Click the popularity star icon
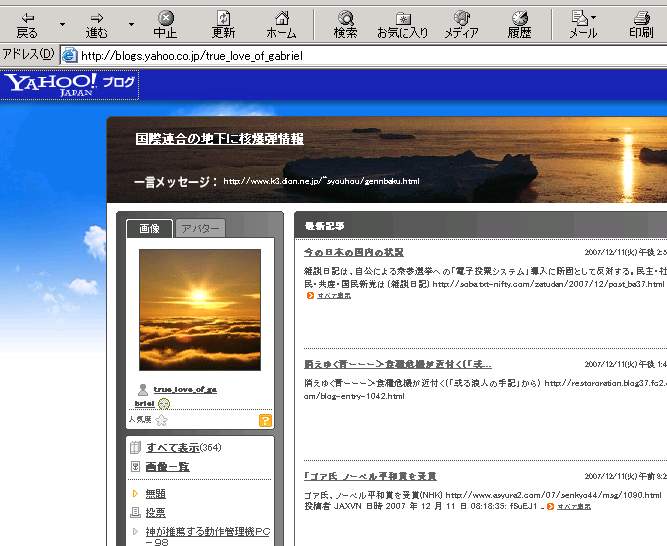 pyautogui.click(x=161, y=420)
